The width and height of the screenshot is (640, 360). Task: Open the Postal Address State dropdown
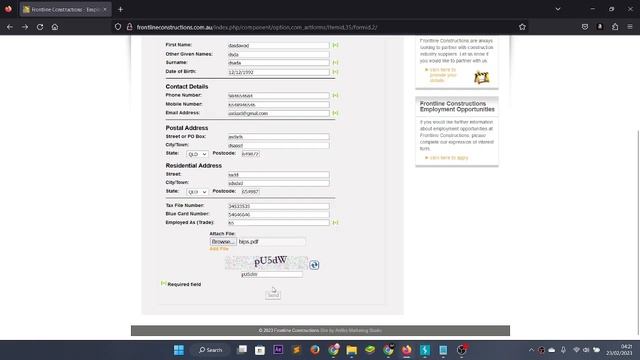pyautogui.click(x=197, y=154)
